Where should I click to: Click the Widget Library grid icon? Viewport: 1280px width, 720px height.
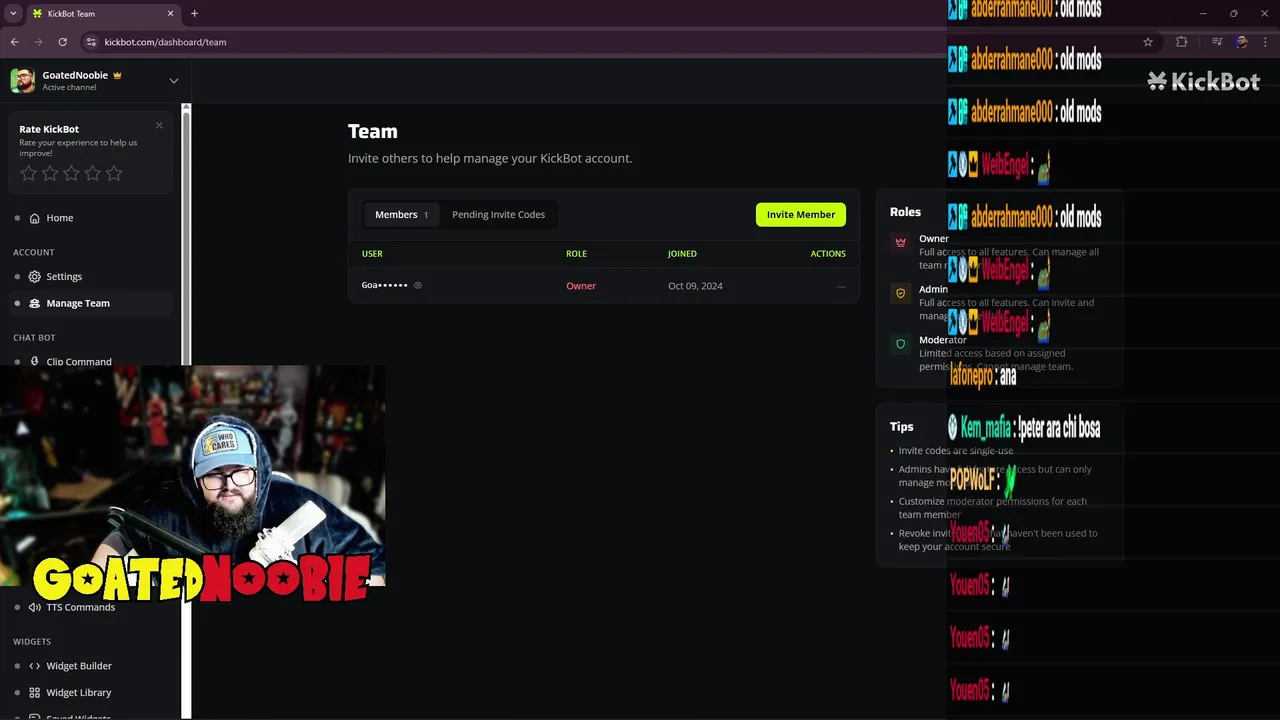[35, 692]
